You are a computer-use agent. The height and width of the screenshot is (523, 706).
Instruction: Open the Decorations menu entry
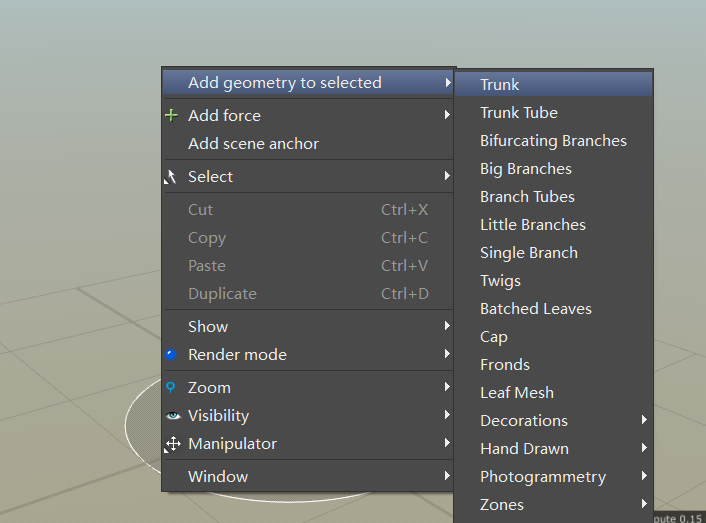point(553,421)
